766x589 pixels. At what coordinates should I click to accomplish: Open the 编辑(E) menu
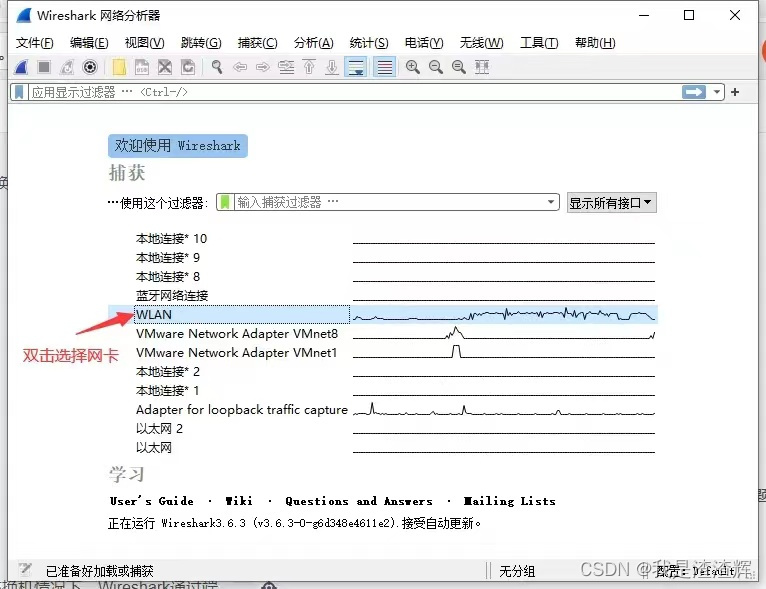click(x=89, y=43)
